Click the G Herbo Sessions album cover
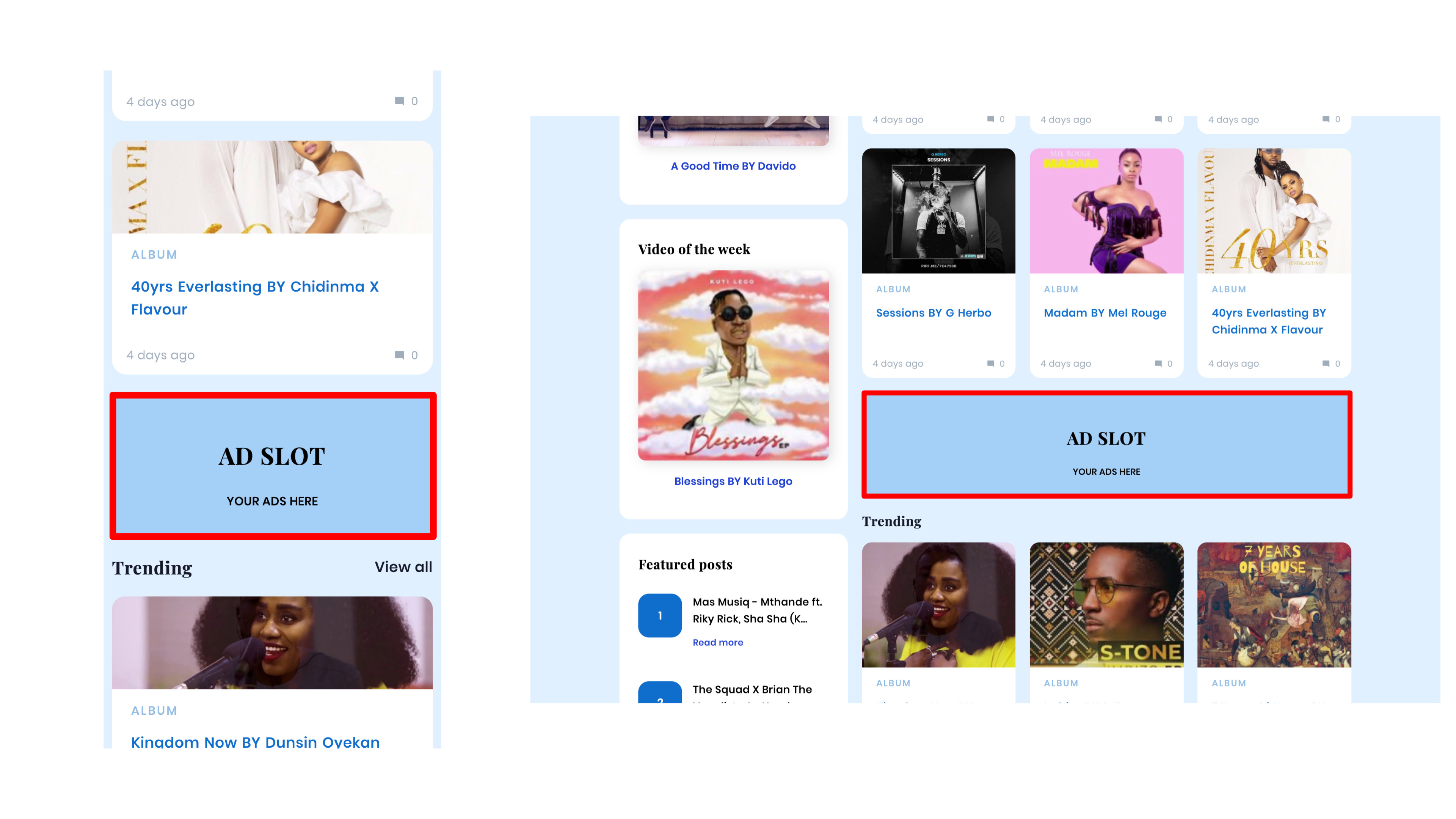This screenshot has width=1456, height=819. 938,211
